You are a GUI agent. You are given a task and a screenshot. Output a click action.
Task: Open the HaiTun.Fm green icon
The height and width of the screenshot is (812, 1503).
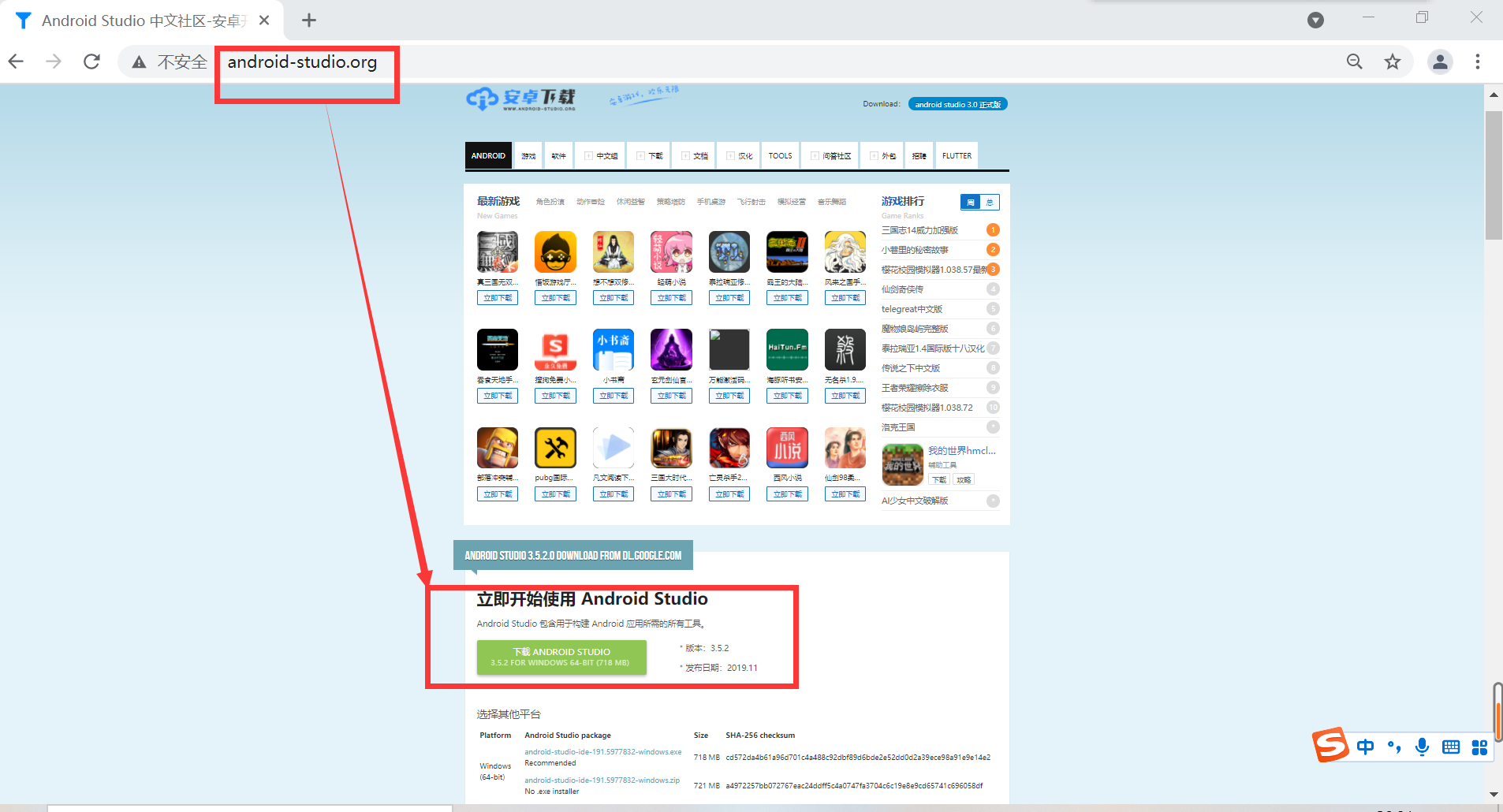point(787,349)
